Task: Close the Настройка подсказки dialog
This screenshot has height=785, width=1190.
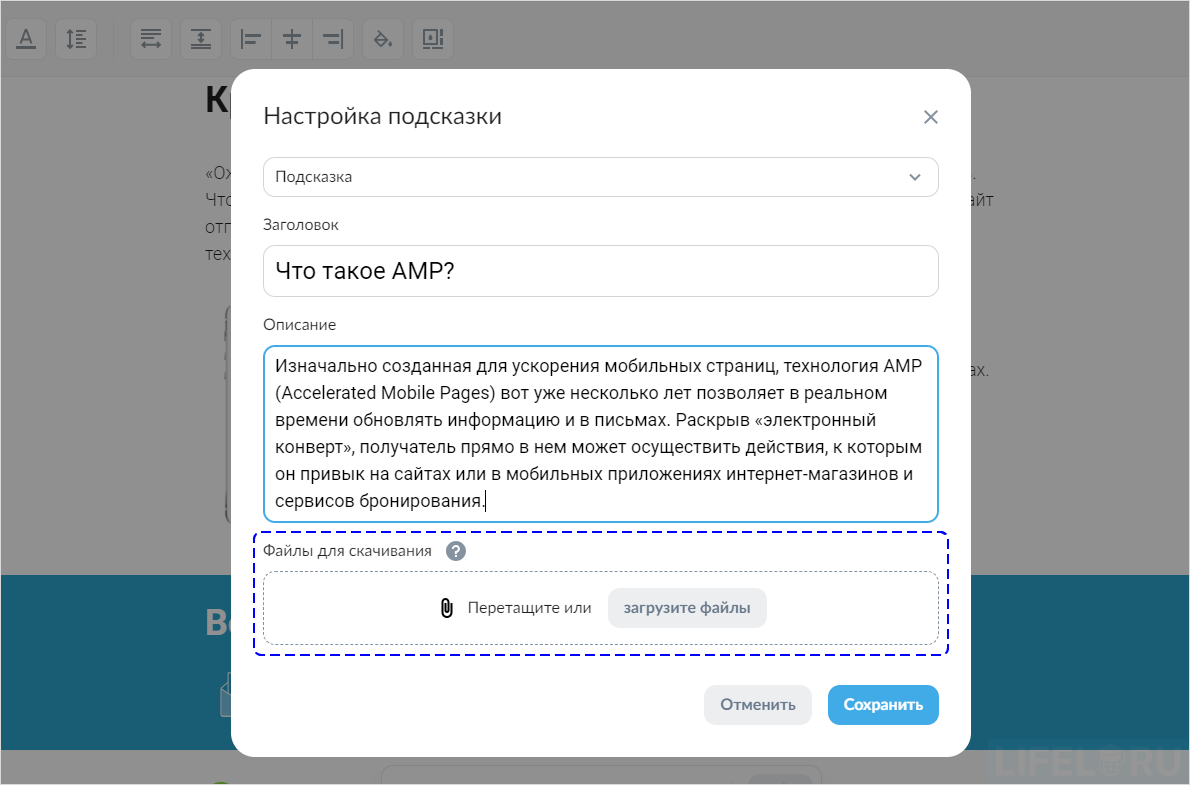Action: tap(930, 117)
